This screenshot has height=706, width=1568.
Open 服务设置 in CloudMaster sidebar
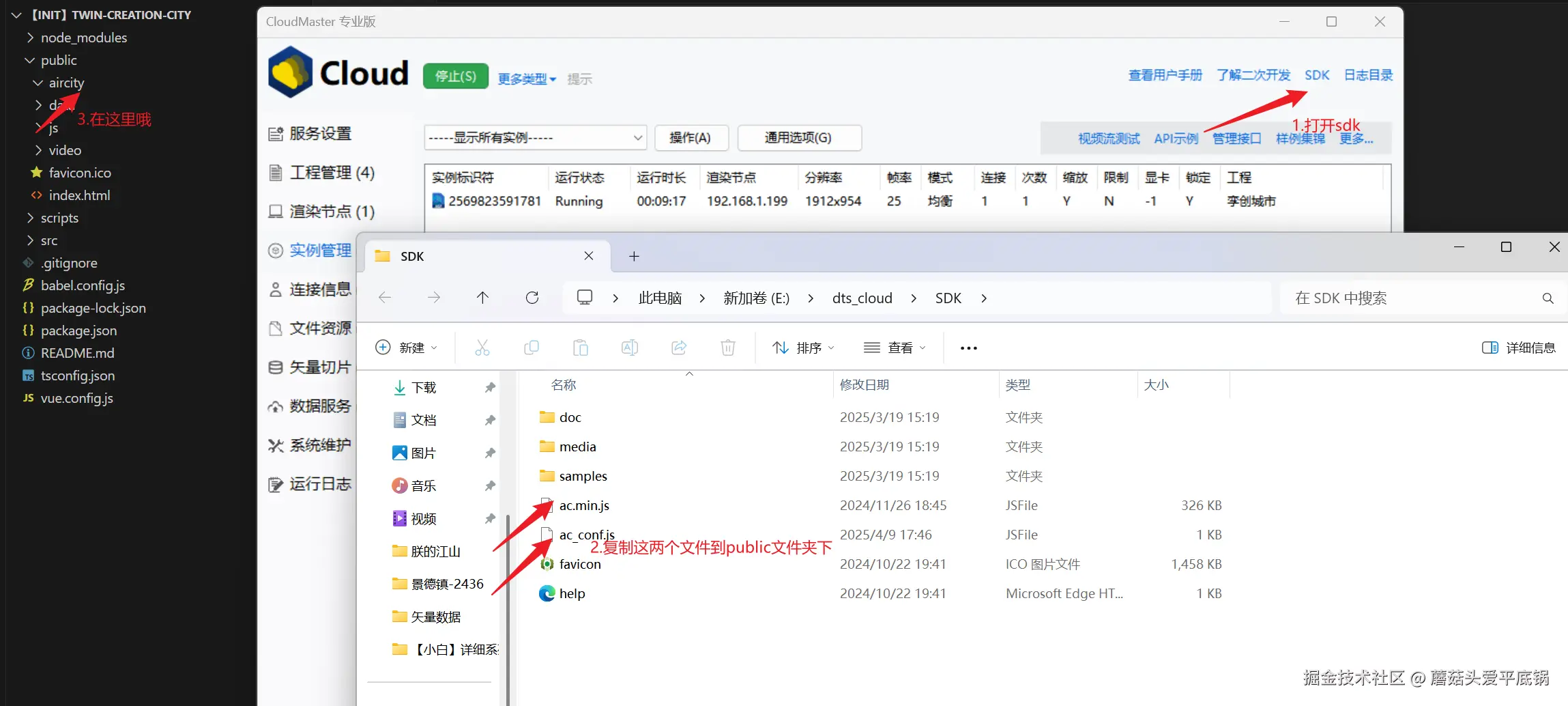point(310,134)
